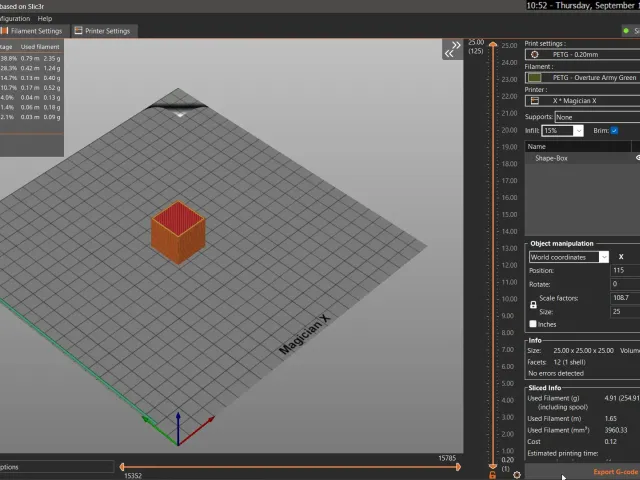Open the Print settings PETG - 0.20mm dropdown
This screenshot has height=480, width=640.
point(582,54)
